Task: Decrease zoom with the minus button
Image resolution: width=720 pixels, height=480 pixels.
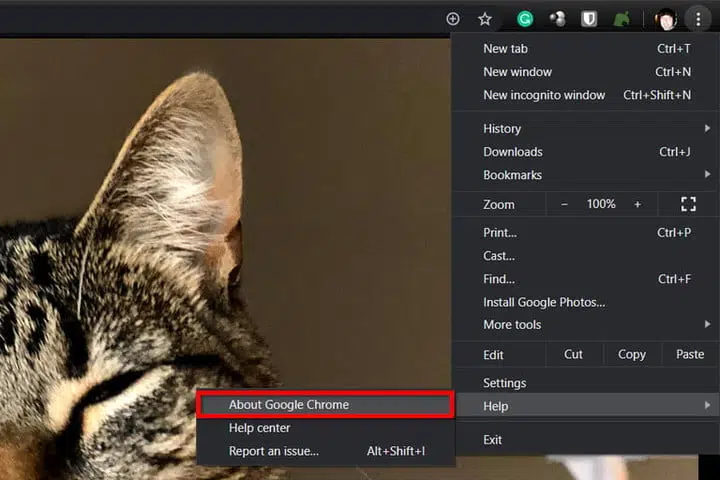Action: [x=564, y=204]
